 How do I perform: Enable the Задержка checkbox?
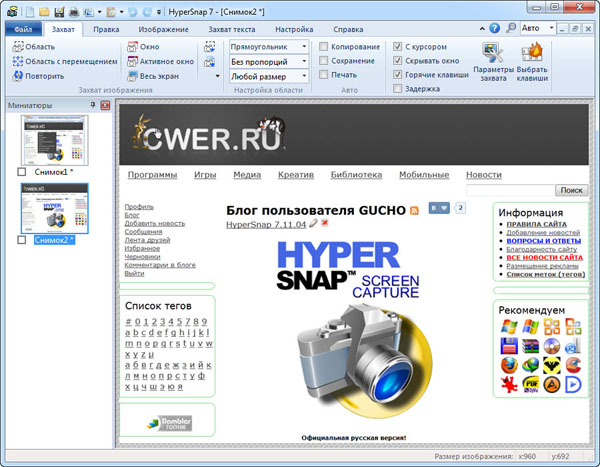(398, 89)
